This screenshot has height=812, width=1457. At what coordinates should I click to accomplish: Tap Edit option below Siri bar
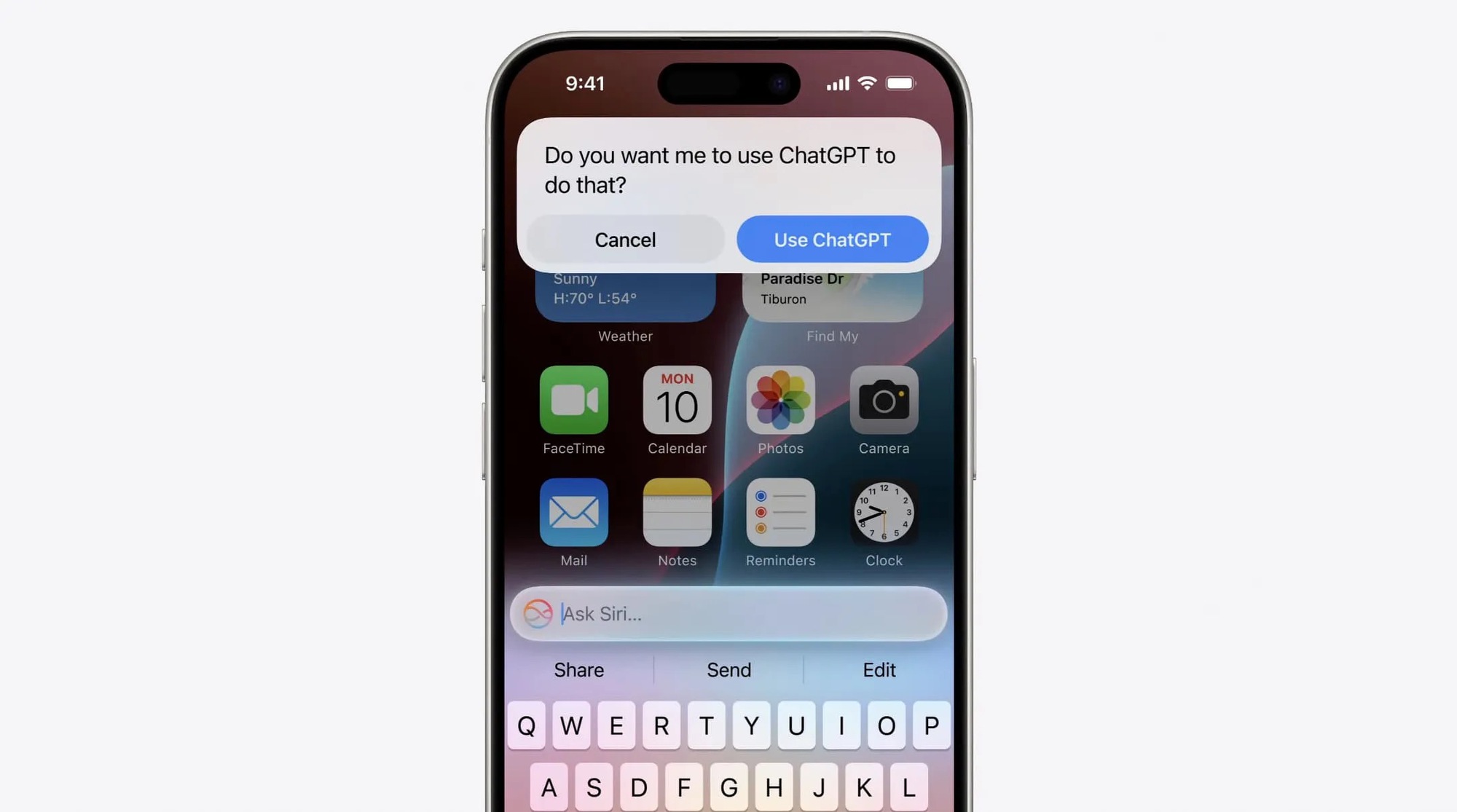click(879, 670)
